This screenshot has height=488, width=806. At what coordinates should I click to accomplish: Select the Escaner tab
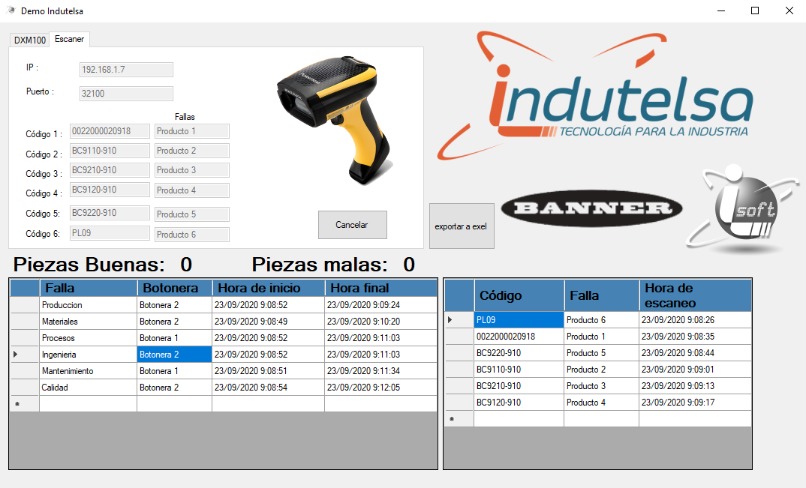pos(69,39)
